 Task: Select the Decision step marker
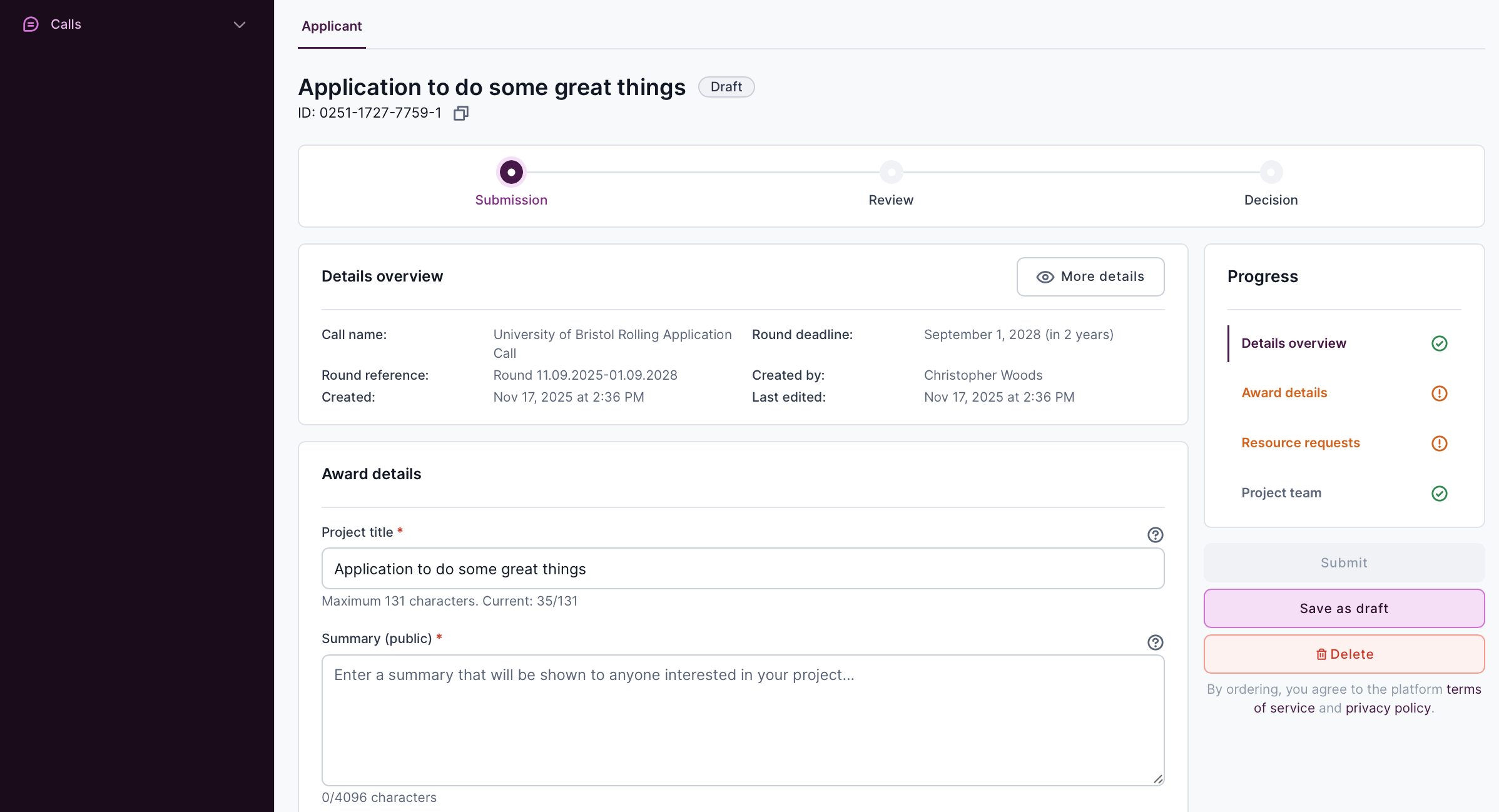click(x=1271, y=172)
